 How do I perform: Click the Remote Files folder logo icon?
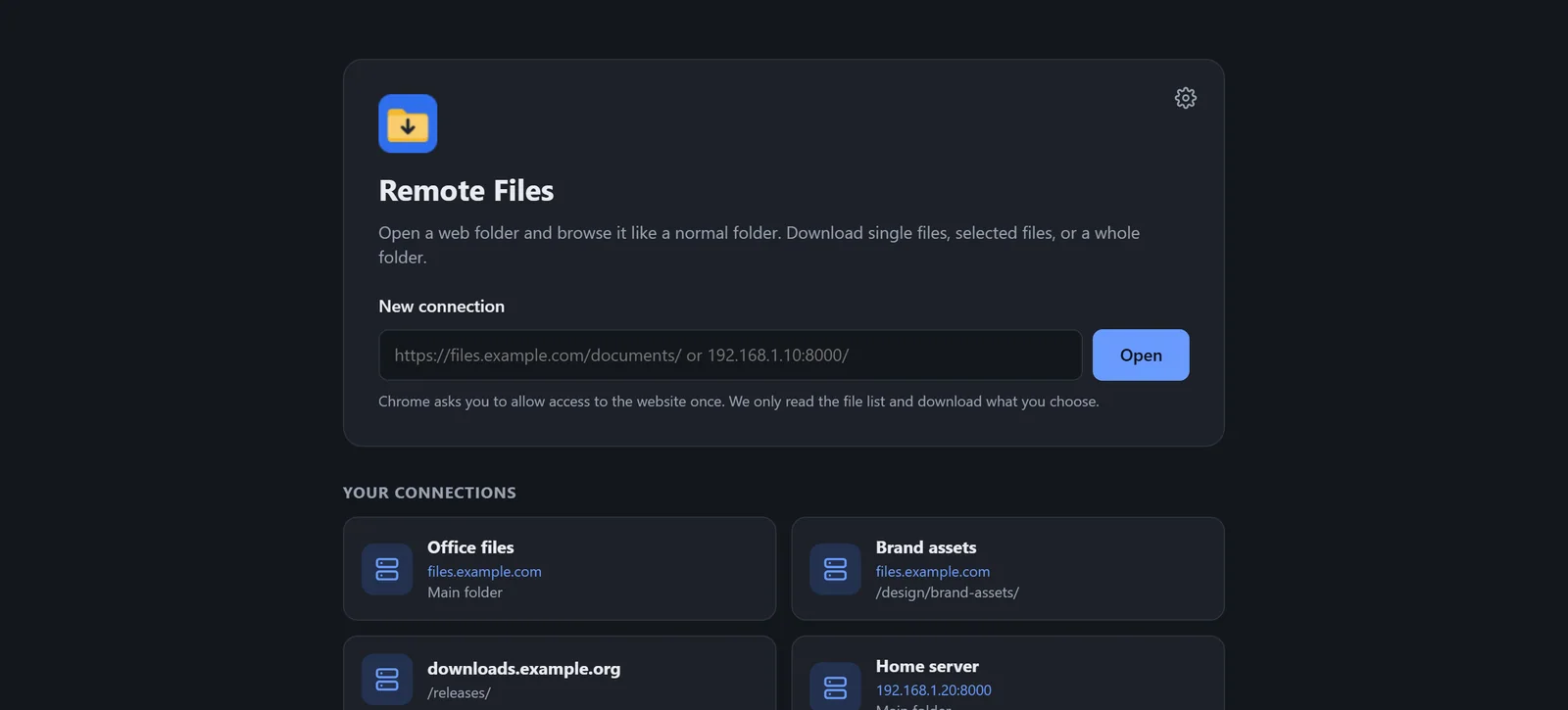[x=408, y=123]
